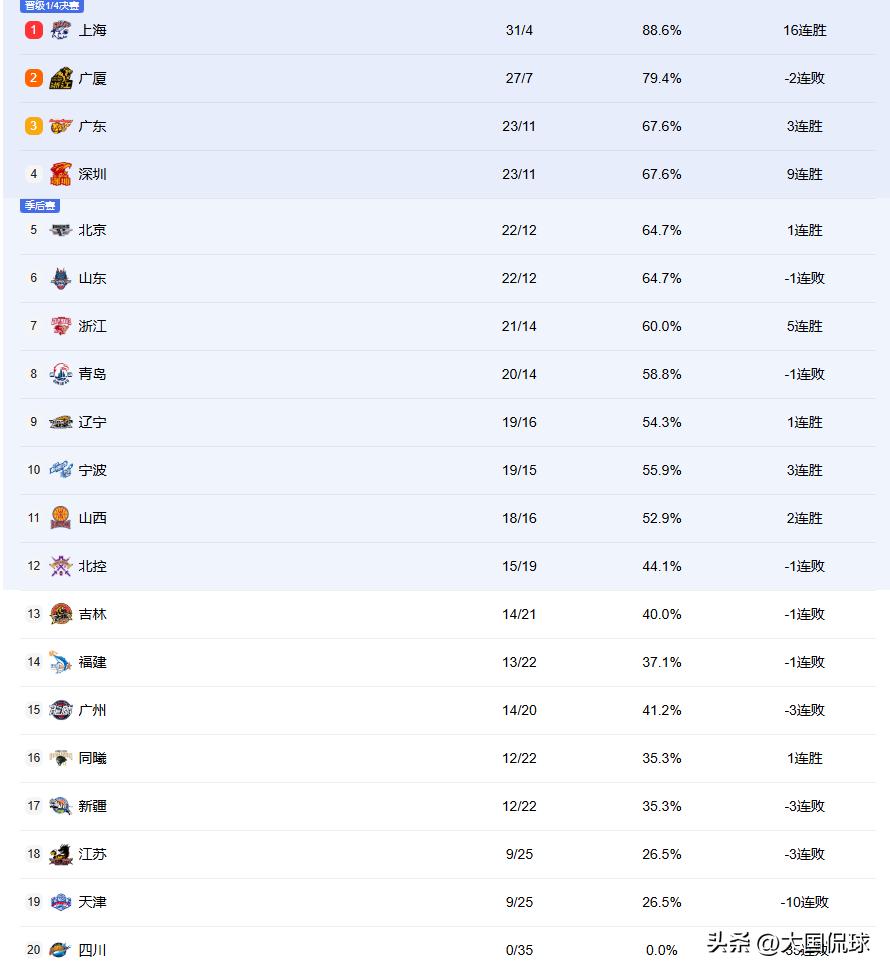This screenshot has height=974, width=890.
Task: Click the Qingdao team logo icon
Action: [61, 374]
